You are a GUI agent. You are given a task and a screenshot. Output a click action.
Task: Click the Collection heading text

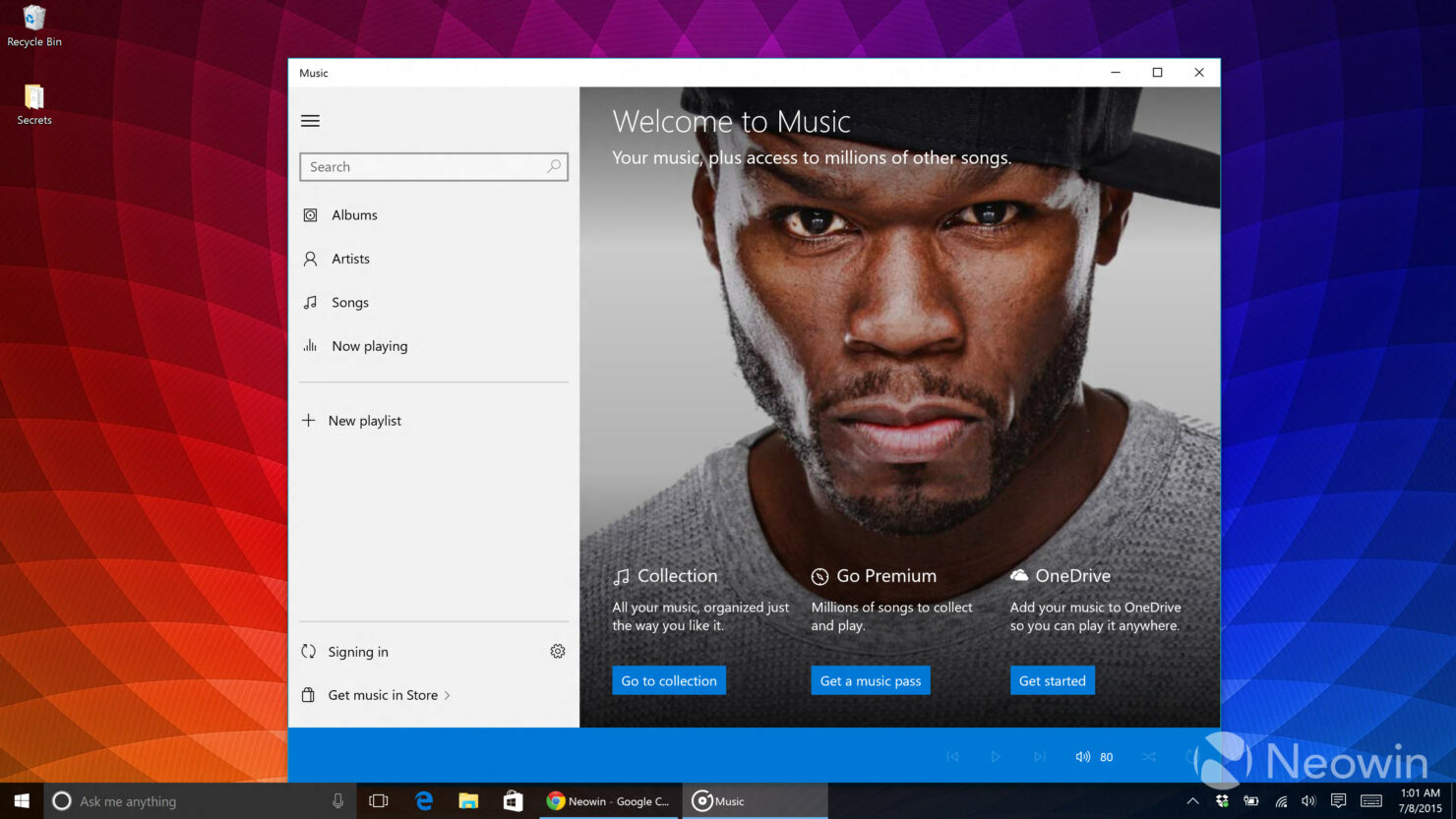click(678, 576)
